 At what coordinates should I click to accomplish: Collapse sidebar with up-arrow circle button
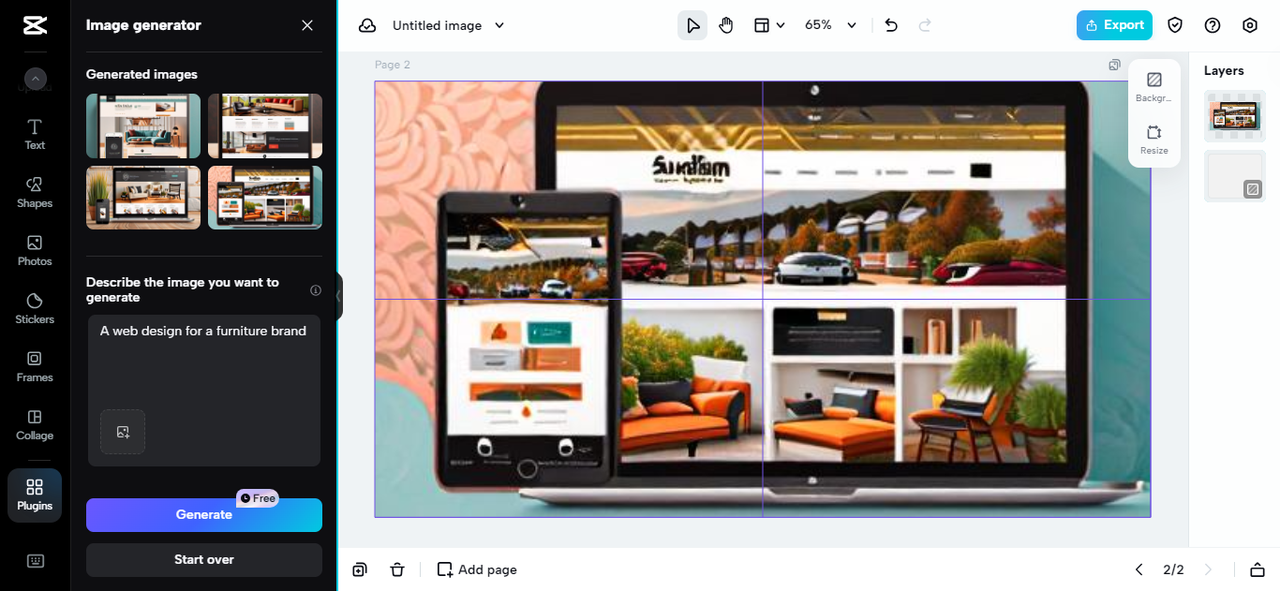(x=35, y=79)
